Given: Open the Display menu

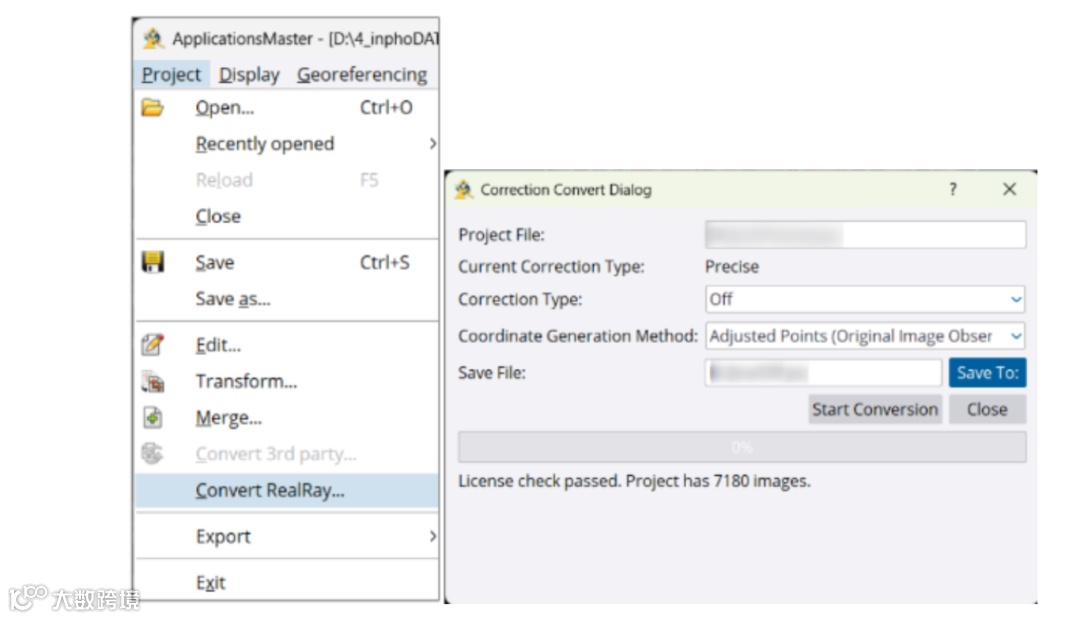Looking at the screenshot, I should coord(249,74).
